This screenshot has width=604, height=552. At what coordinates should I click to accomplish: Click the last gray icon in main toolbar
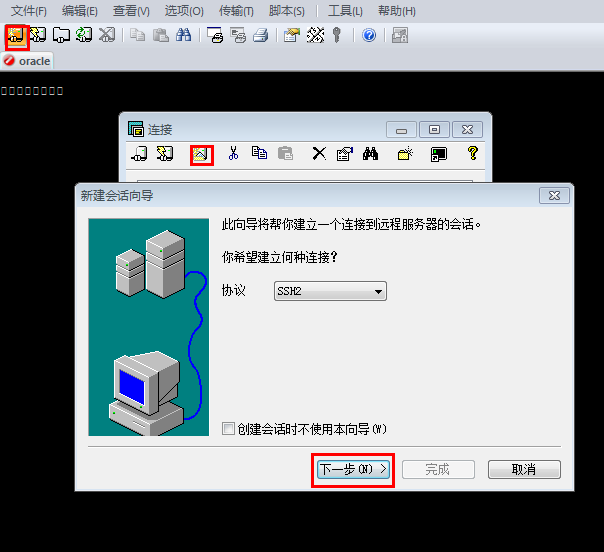[400, 35]
